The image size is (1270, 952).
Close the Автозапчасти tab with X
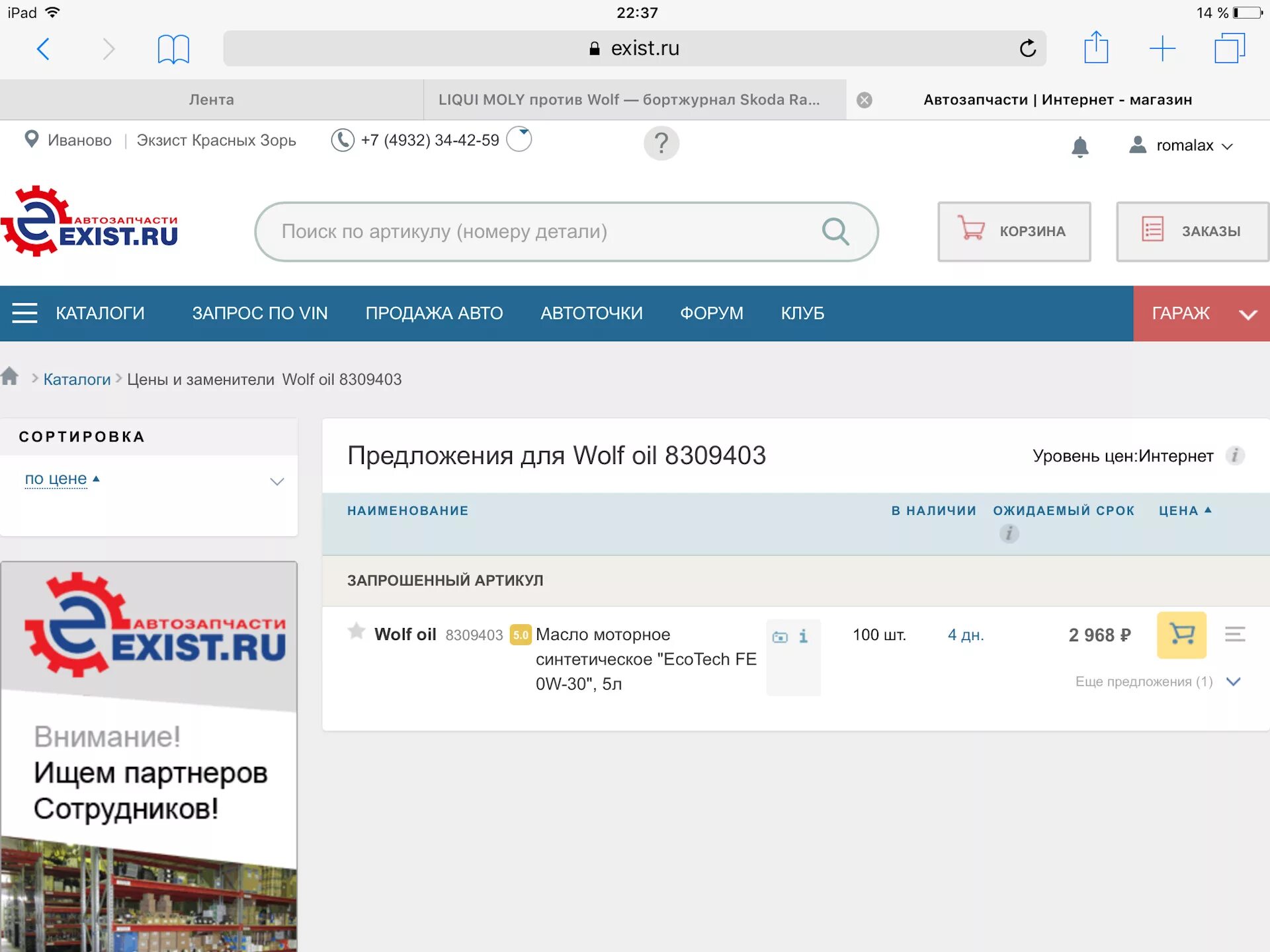[x=864, y=100]
